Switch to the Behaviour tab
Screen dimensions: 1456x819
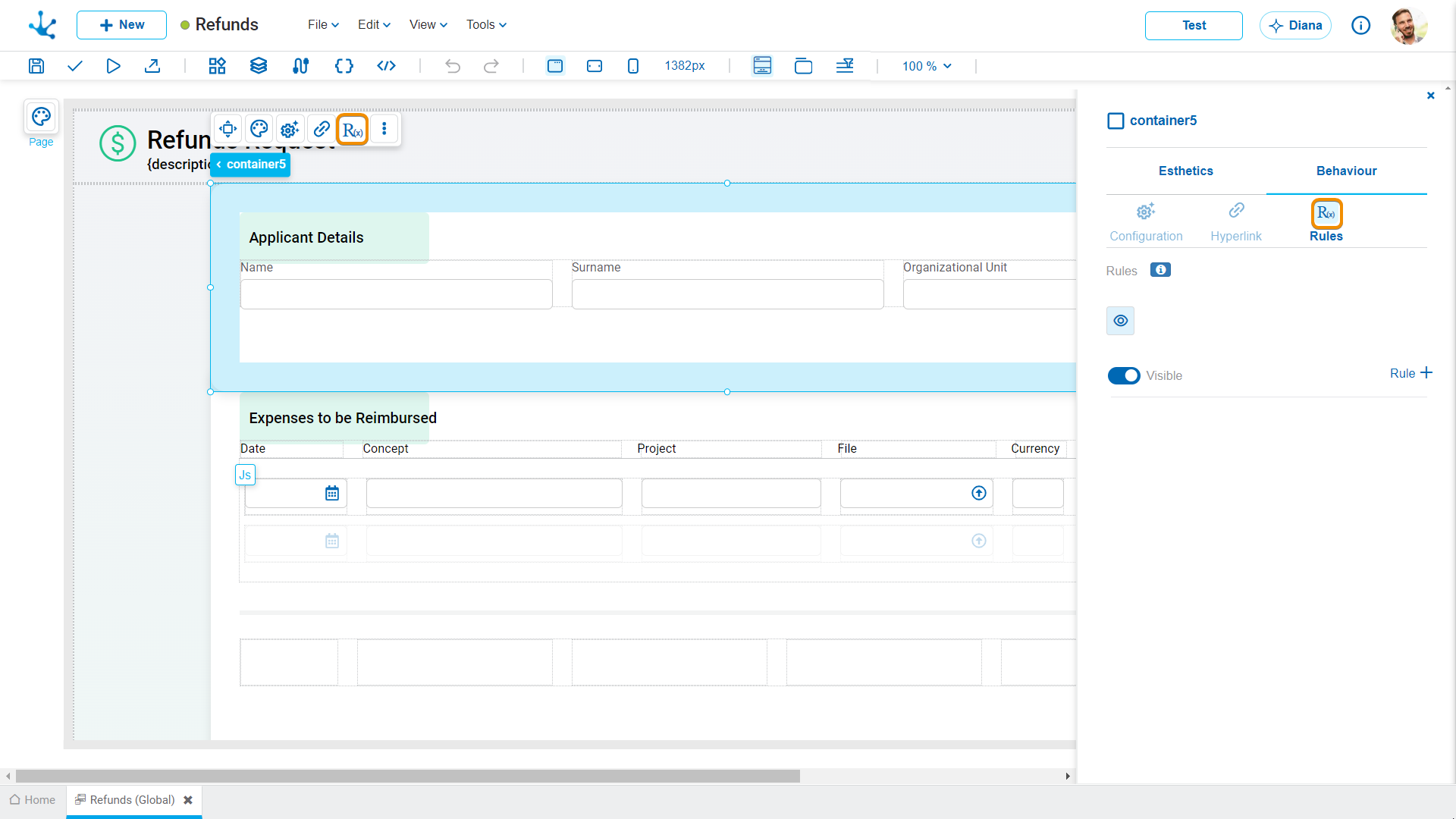1347,171
